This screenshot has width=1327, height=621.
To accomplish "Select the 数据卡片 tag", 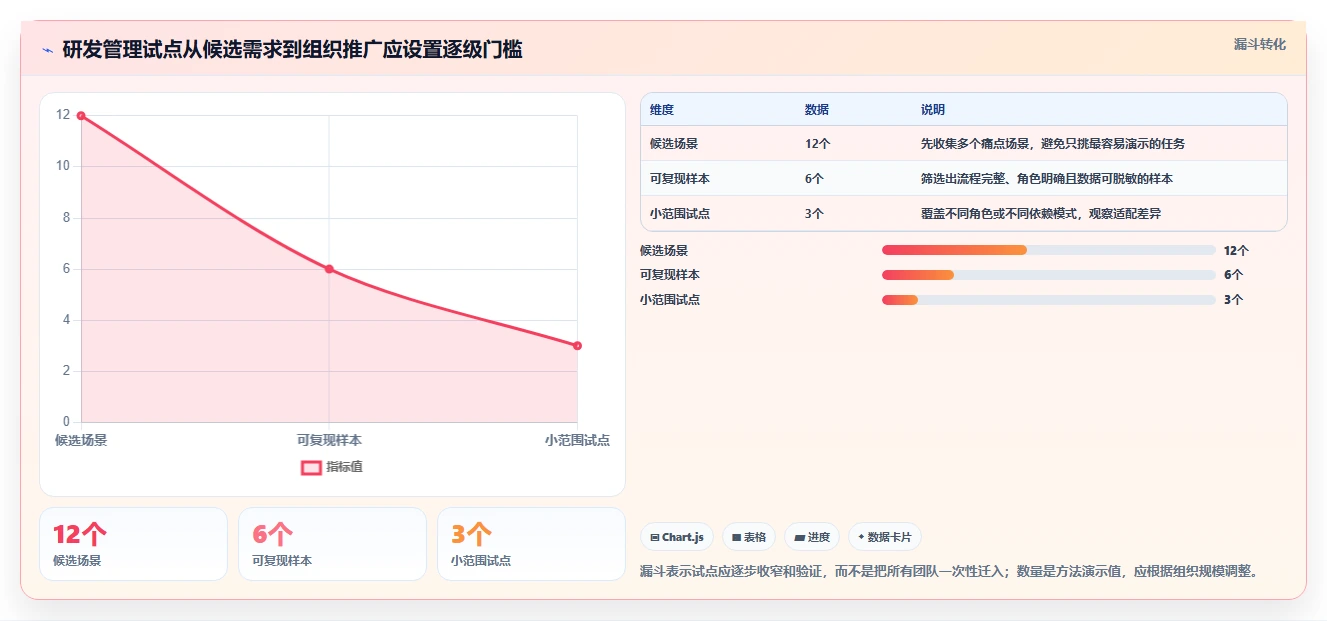I will pyautogui.click(x=884, y=537).
